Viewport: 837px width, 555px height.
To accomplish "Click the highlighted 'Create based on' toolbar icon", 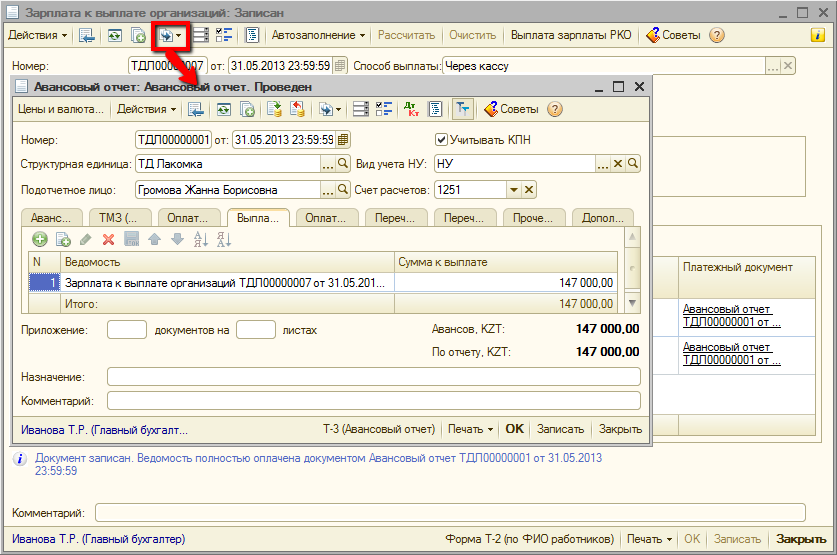I will pos(165,35).
